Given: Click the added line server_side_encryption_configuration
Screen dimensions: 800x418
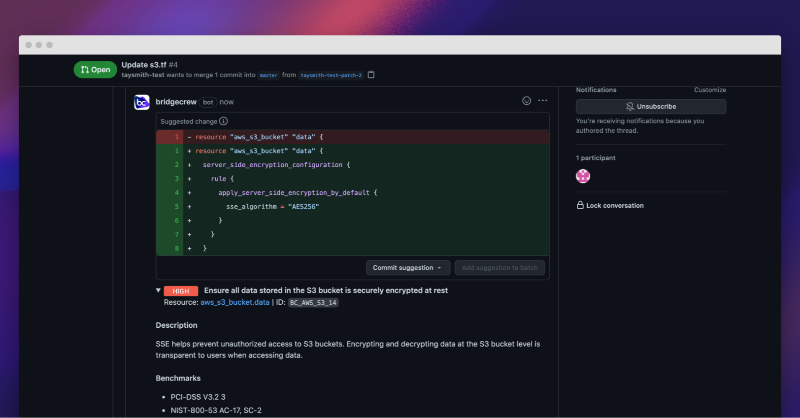Looking at the screenshot, I should (353, 165).
